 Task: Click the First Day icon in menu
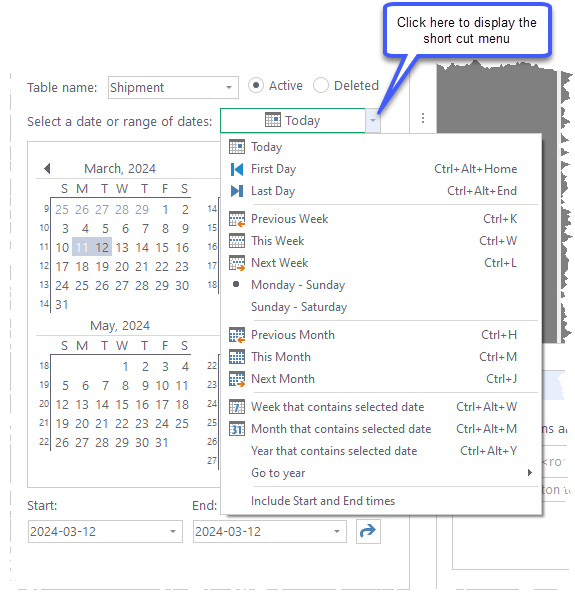coord(237,169)
